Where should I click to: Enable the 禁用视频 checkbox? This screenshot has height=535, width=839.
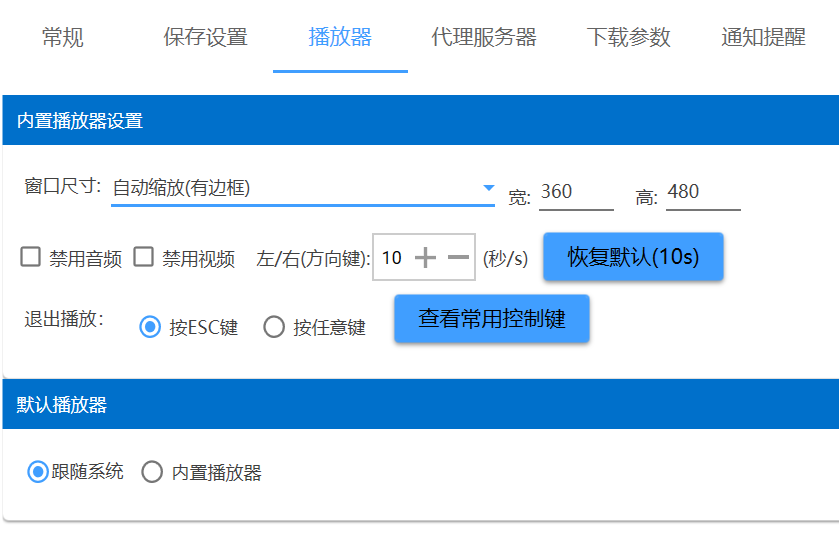143,256
